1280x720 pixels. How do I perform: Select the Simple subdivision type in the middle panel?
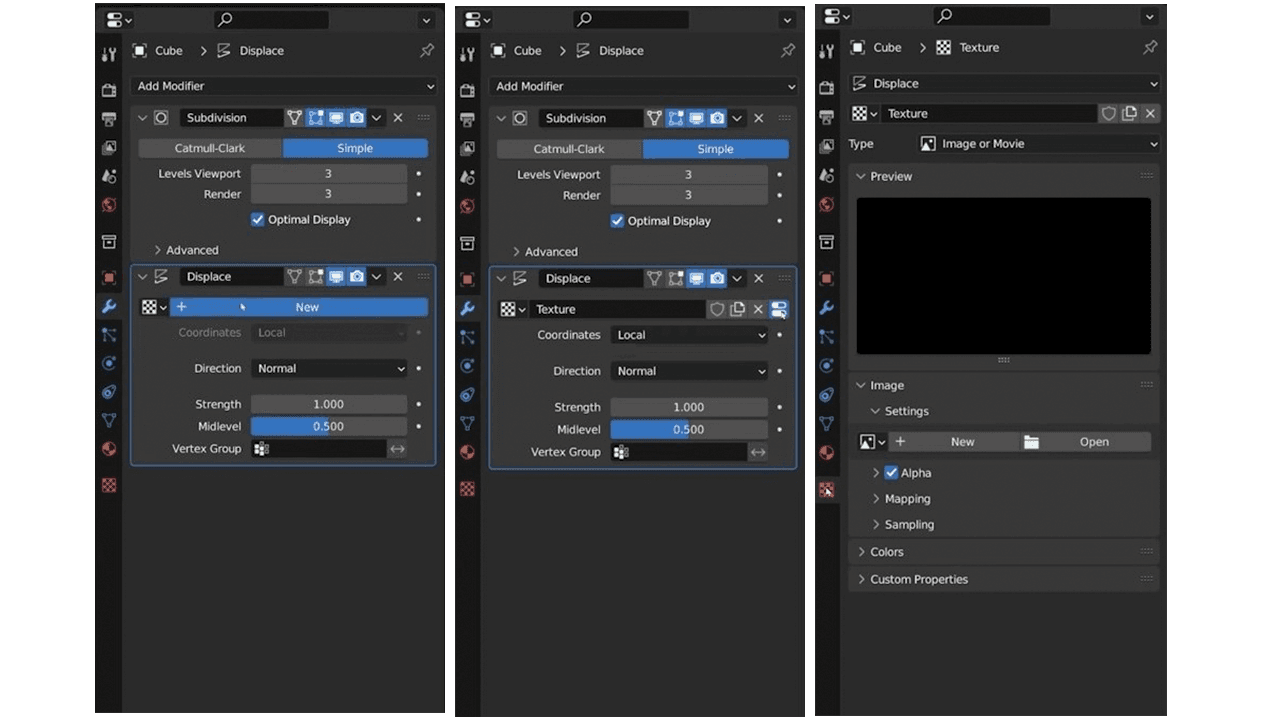[715, 149]
